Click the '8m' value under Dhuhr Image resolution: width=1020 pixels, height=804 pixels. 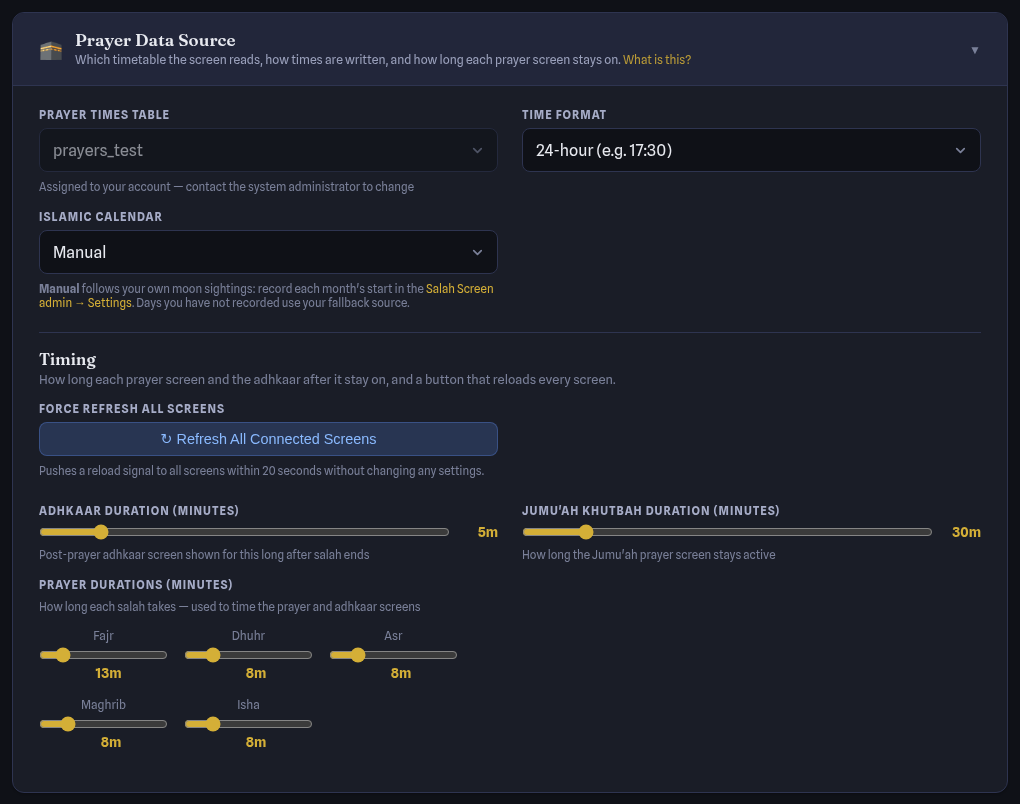(256, 673)
